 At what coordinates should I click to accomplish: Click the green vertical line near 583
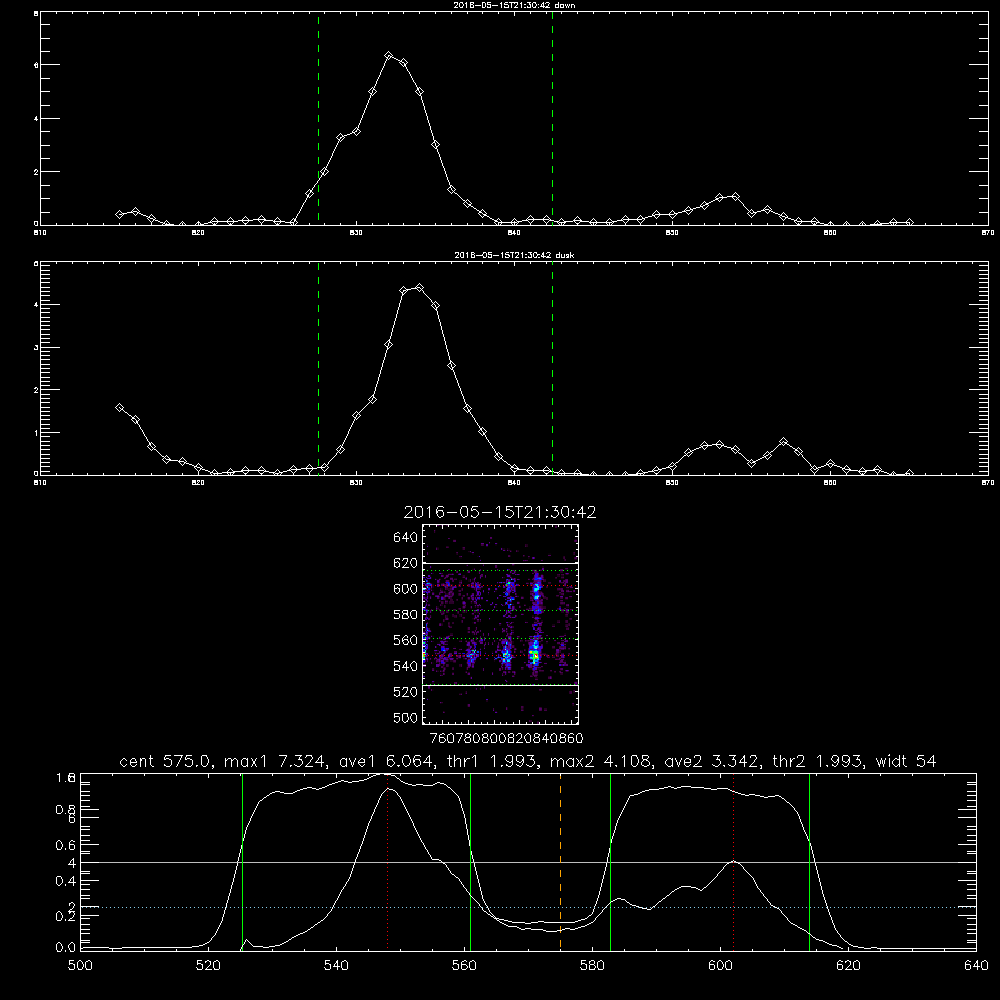click(610, 862)
